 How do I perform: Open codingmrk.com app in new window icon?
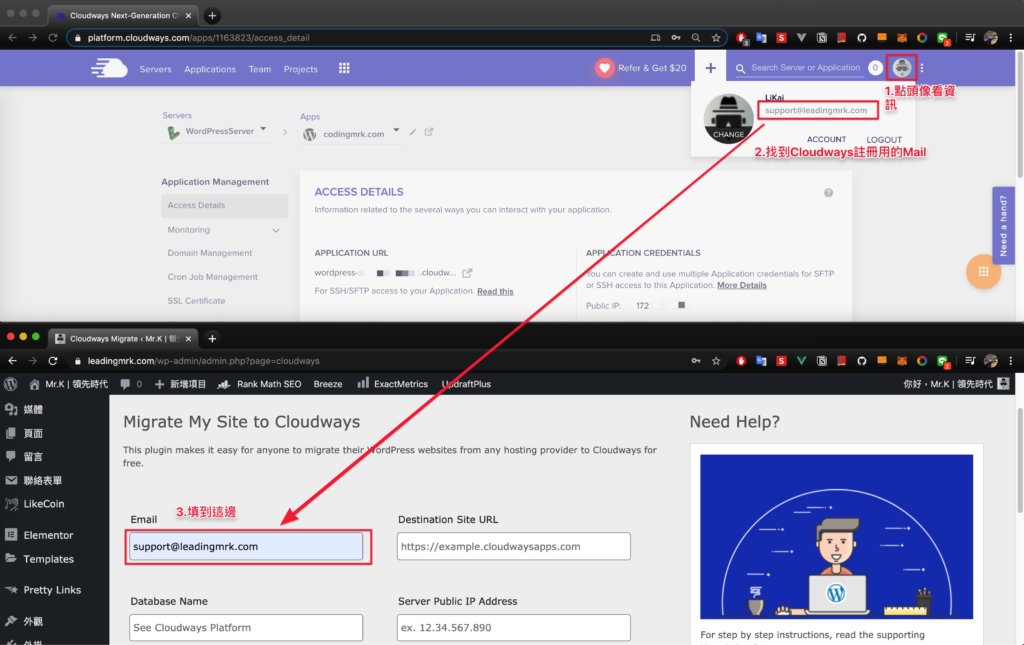pyautogui.click(x=429, y=132)
